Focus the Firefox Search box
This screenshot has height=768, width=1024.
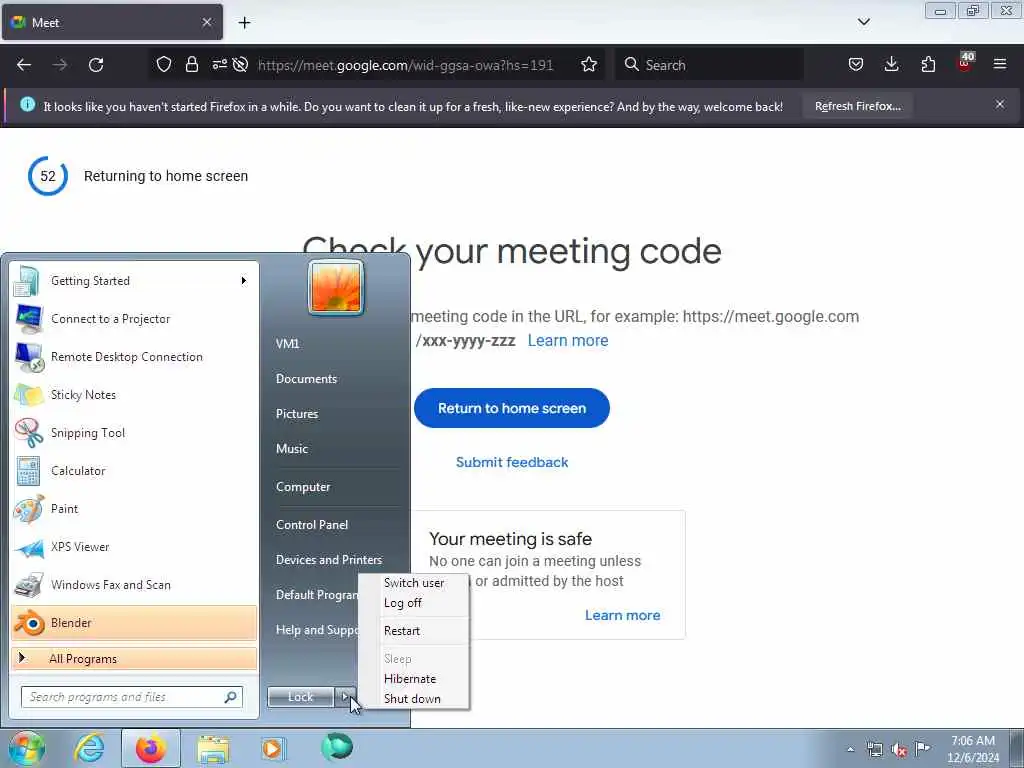709,65
